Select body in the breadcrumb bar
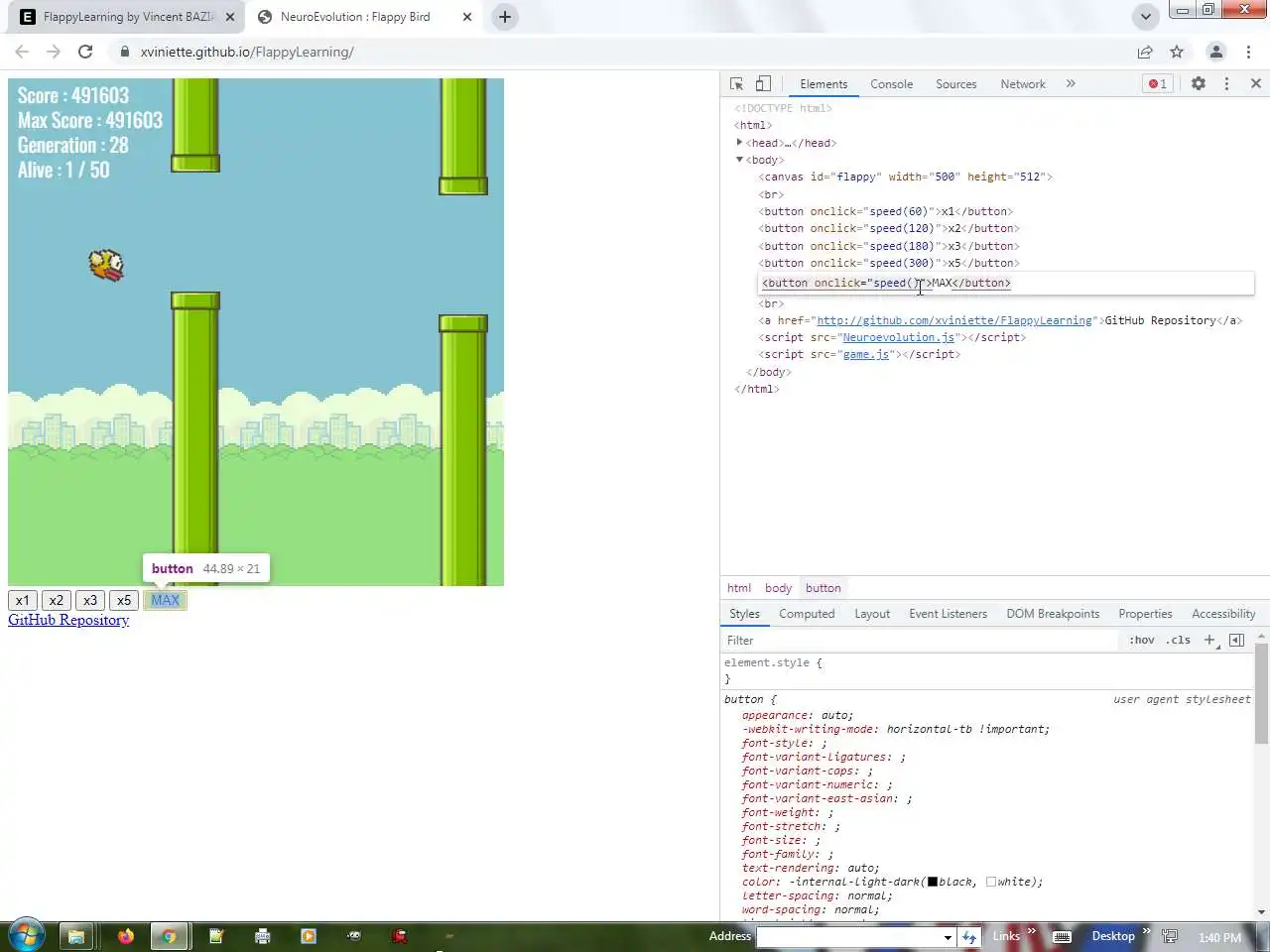Image resolution: width=1270 pixels, height=952 pixels. [778, 588]
